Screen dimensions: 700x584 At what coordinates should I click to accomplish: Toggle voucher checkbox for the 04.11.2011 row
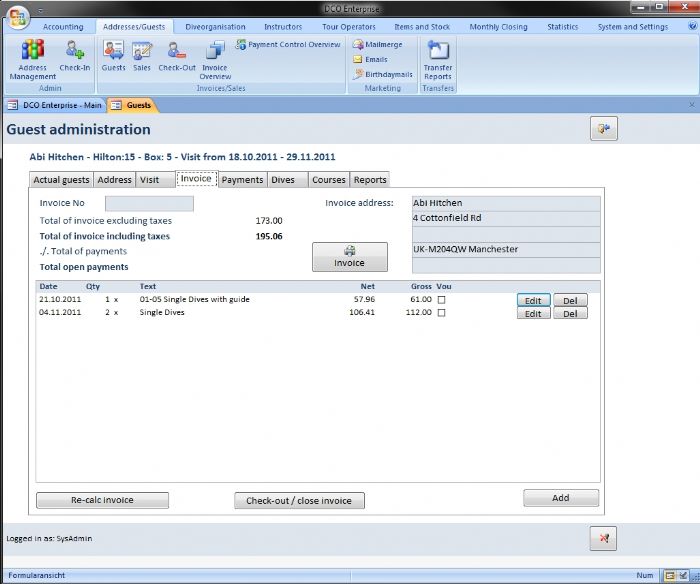coord(441,313)
